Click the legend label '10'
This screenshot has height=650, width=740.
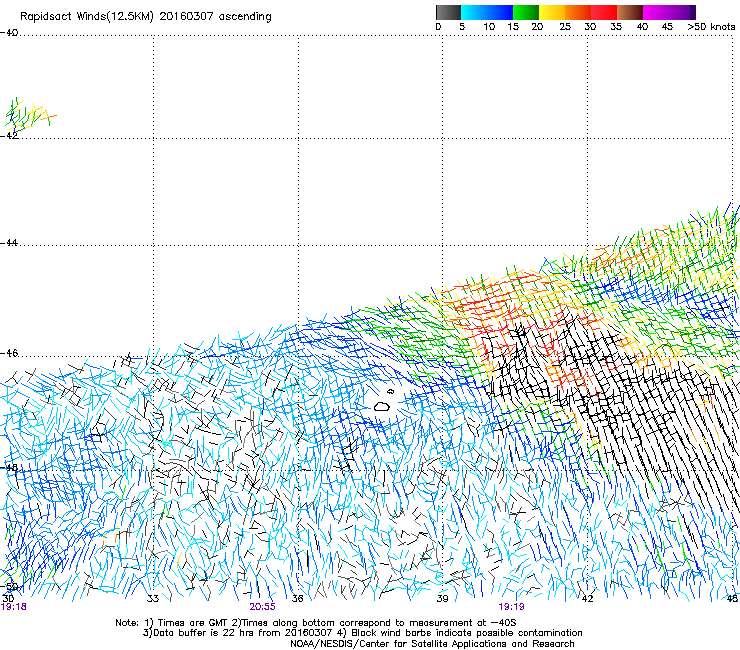coord(489,27)
